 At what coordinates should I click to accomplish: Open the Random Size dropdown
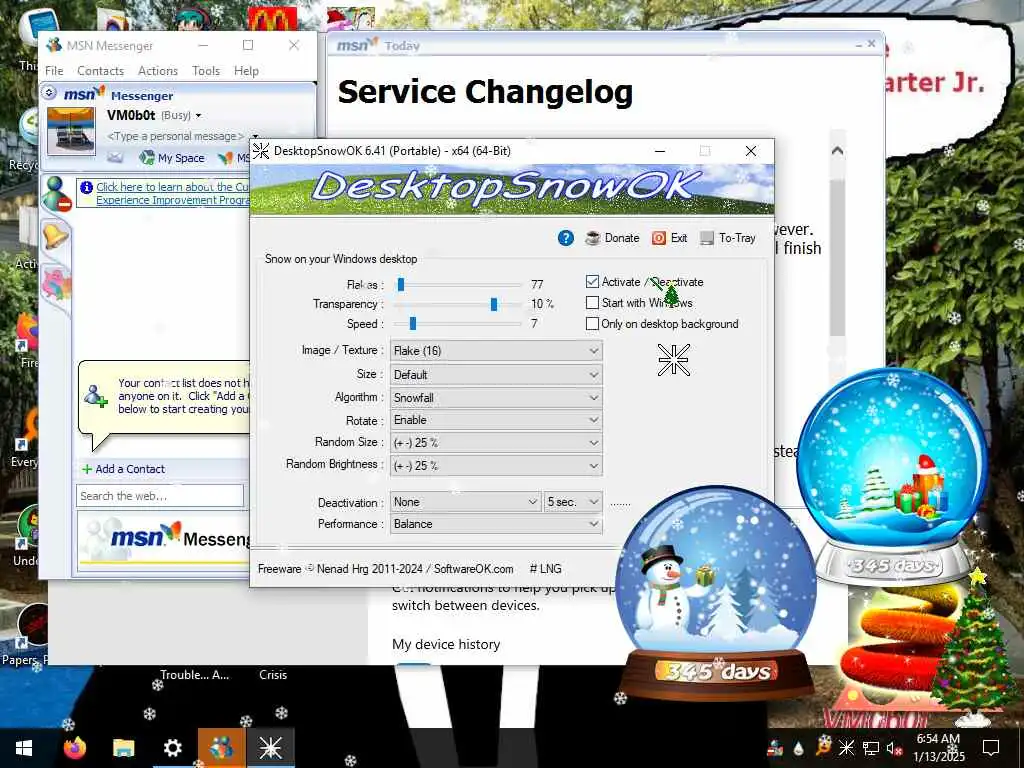coord(496,443)
